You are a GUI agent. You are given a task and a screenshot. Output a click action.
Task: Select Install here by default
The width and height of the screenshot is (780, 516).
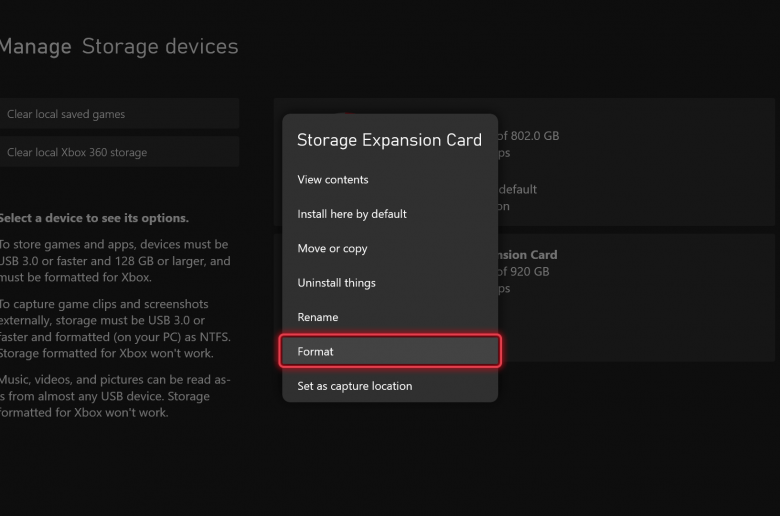[x=390, y=214]
